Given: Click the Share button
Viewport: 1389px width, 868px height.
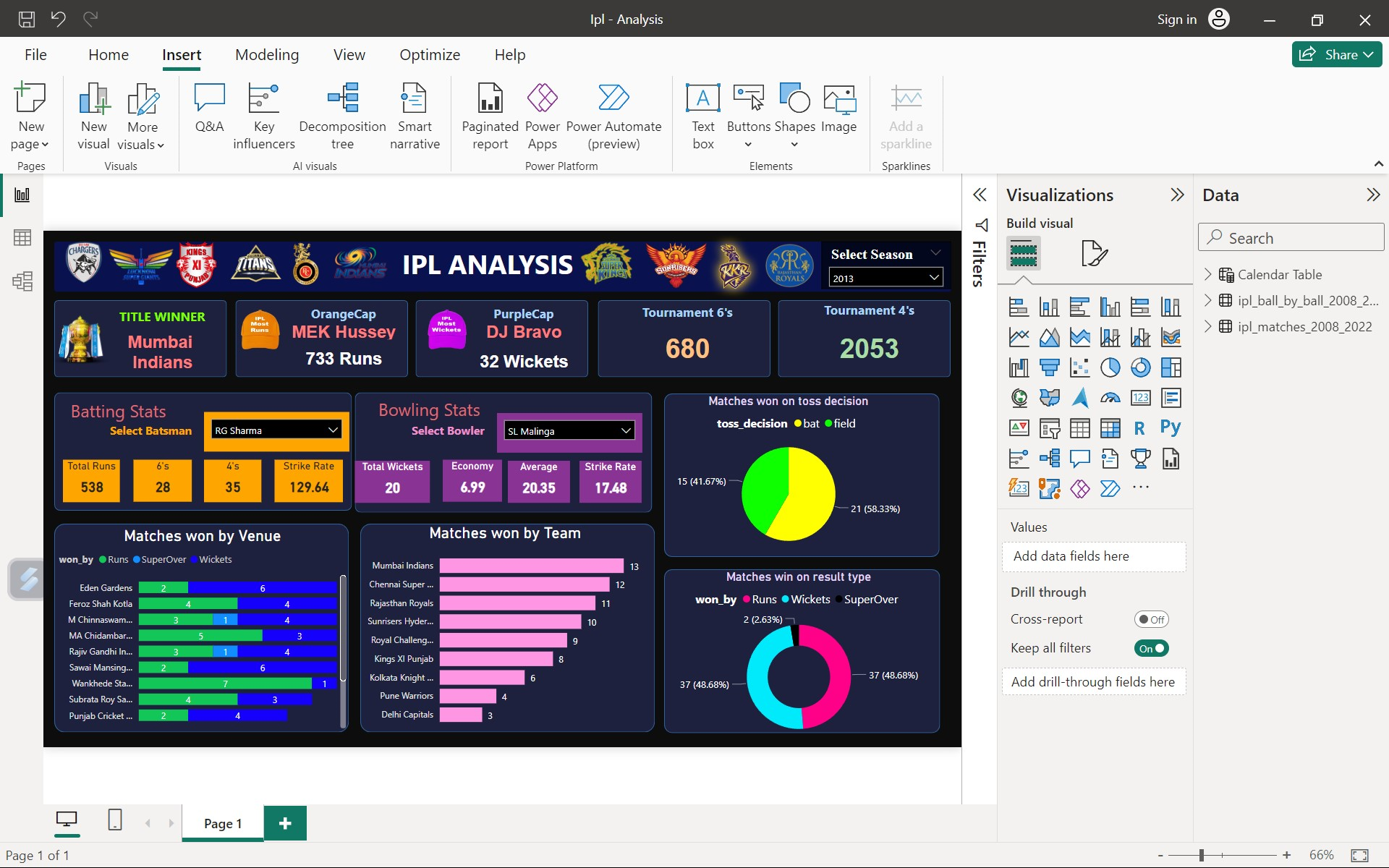Looking at the screenshot, I should [x=1335, y=54].
